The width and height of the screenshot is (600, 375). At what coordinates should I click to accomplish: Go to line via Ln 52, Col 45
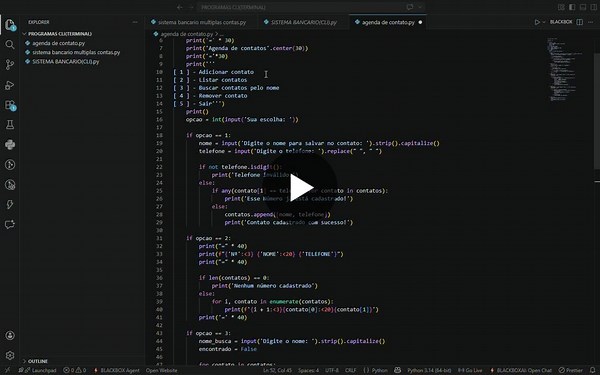[x=278, y=370]
